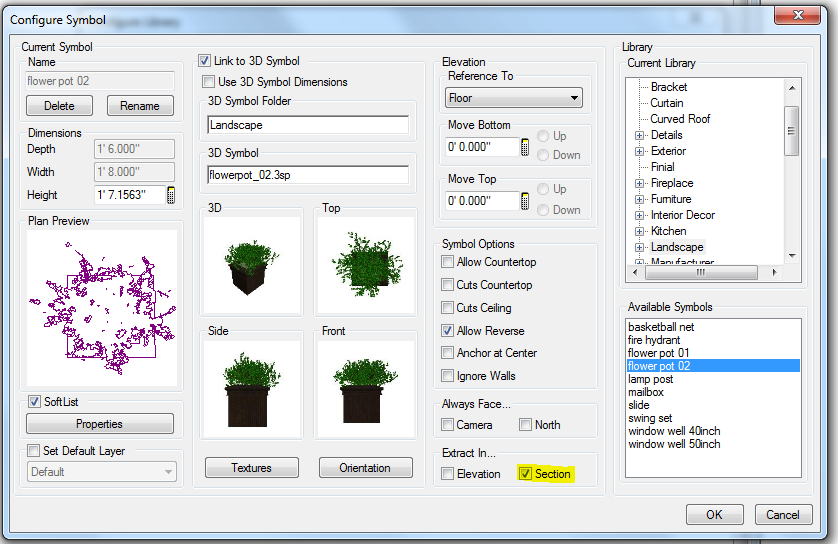Click Move Bottom value field
Viewport: 838px width, 544px height.
483,147
